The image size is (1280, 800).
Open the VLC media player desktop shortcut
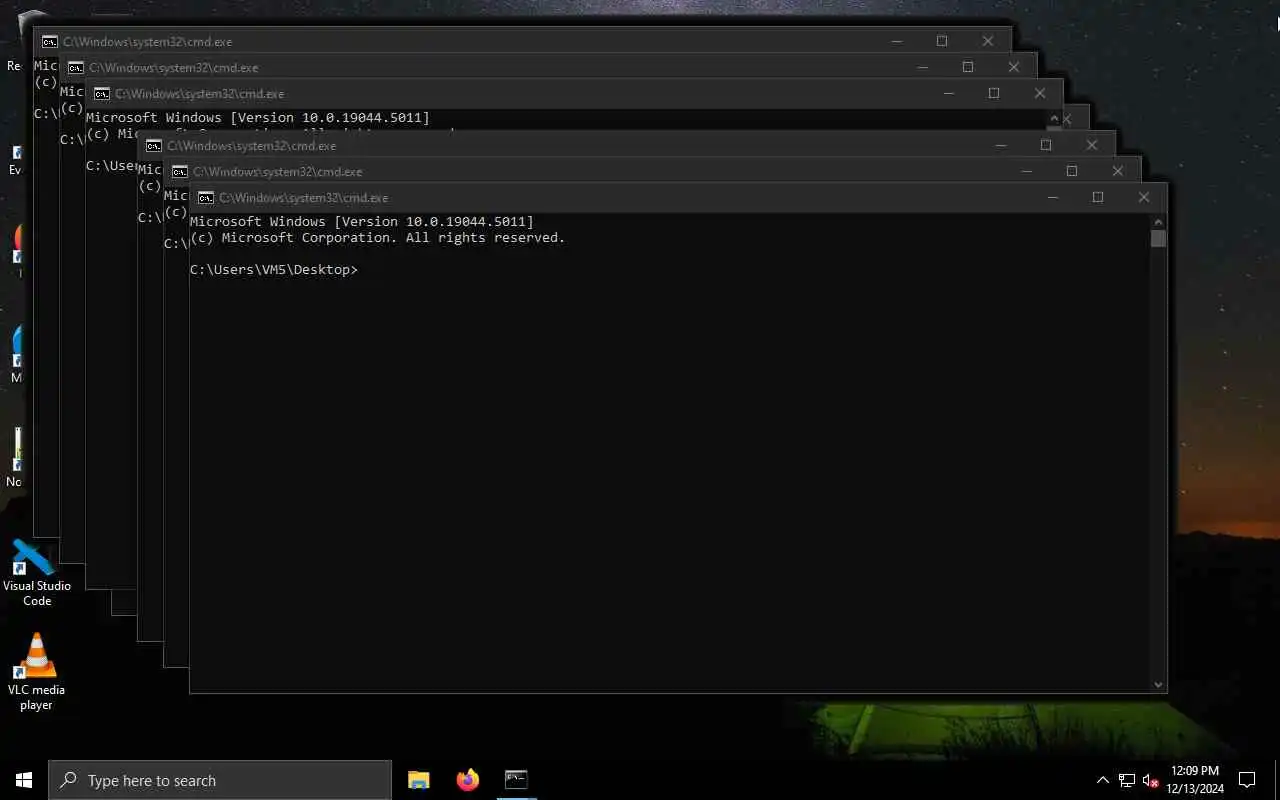(36, 672)
